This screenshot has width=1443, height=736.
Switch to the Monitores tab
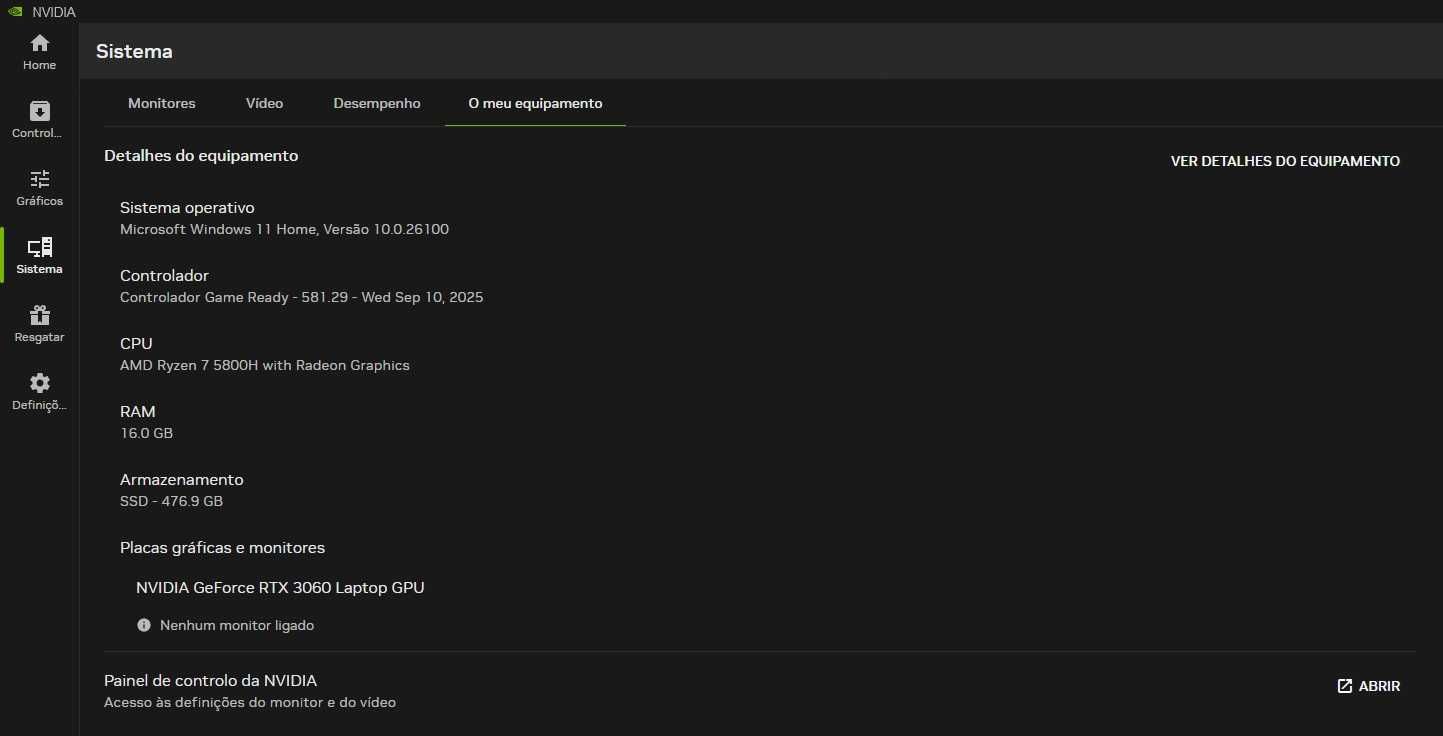click(162, 103)
